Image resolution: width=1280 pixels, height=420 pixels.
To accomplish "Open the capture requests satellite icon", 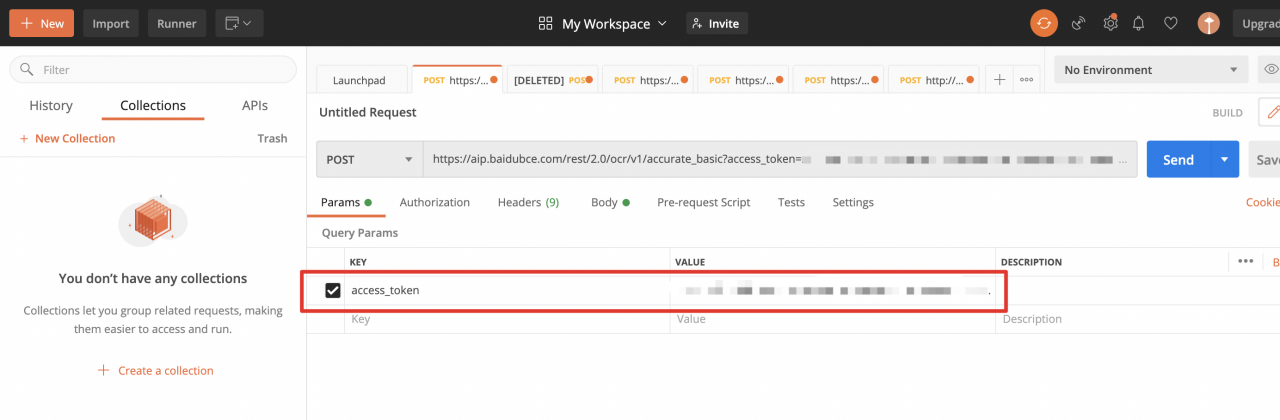I will [1078, 23].
